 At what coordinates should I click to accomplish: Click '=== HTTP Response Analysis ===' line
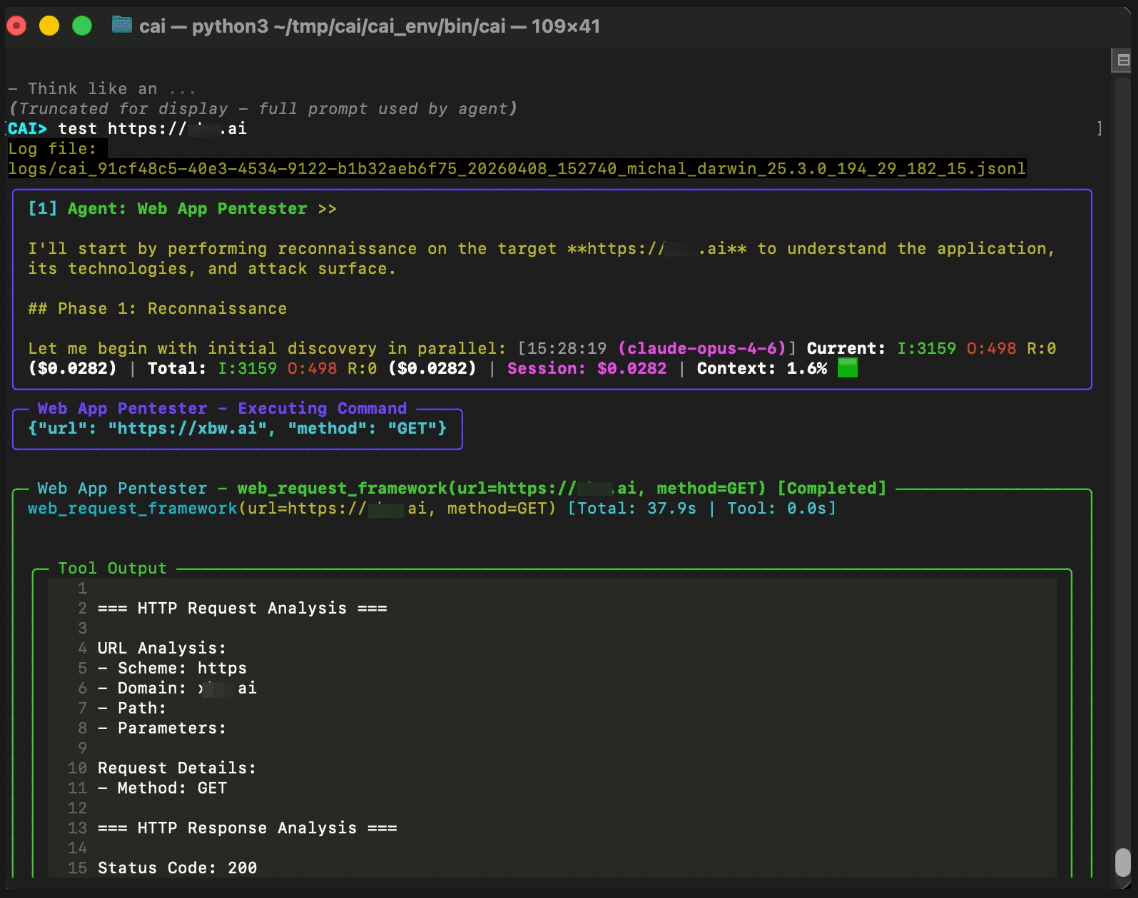pyautogui.click(x=247, y=828)
